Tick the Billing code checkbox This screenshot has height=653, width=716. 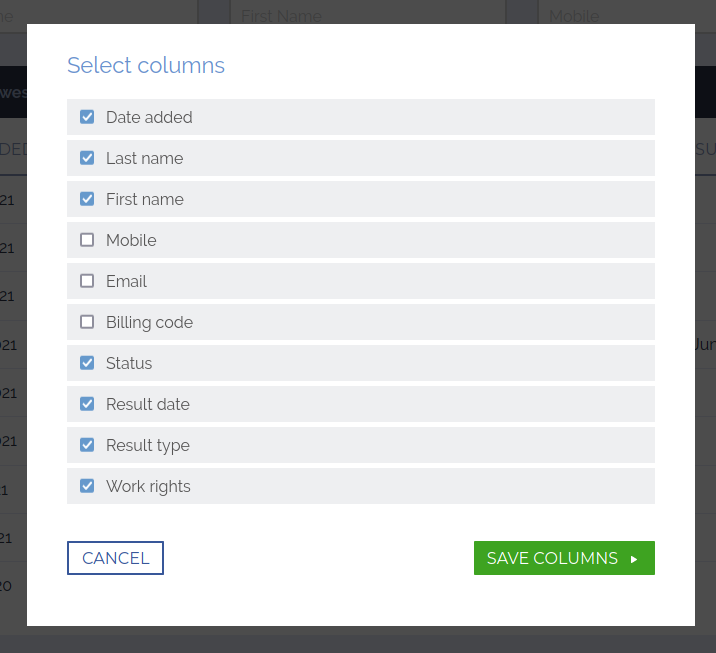click(87, 322)
